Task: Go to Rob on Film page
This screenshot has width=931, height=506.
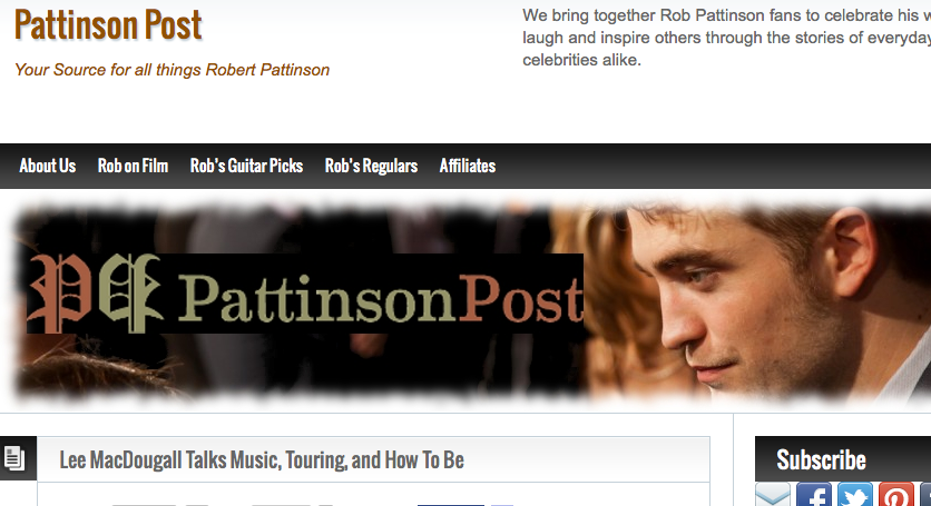Action: 133,166
